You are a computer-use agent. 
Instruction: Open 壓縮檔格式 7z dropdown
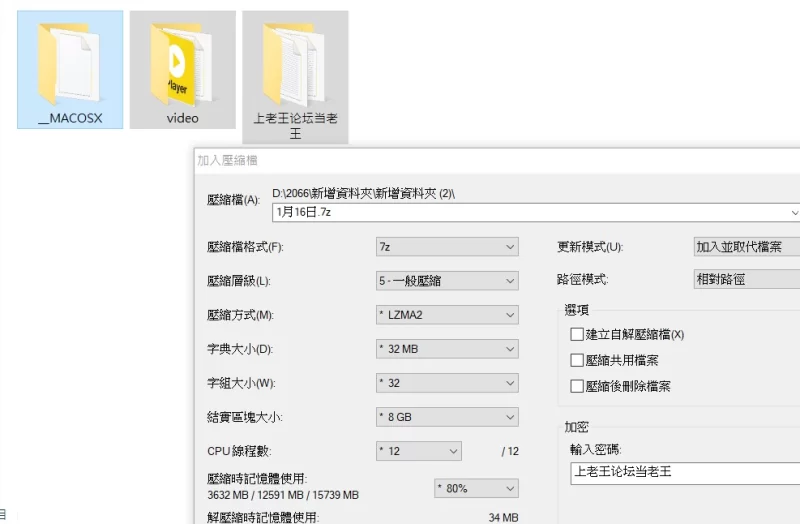(447, 247)
